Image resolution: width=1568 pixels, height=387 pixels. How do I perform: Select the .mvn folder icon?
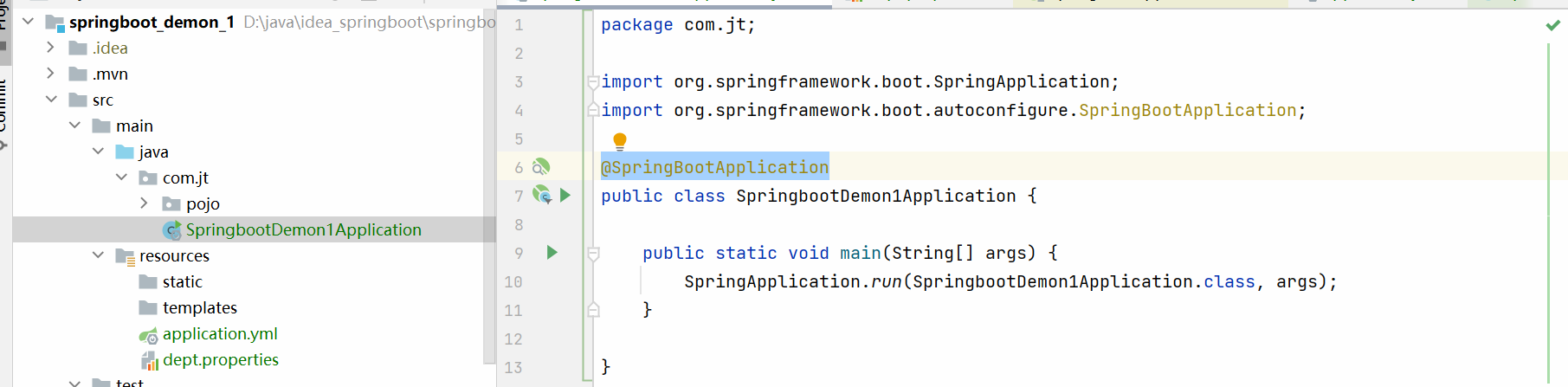(x=78, y=74)
